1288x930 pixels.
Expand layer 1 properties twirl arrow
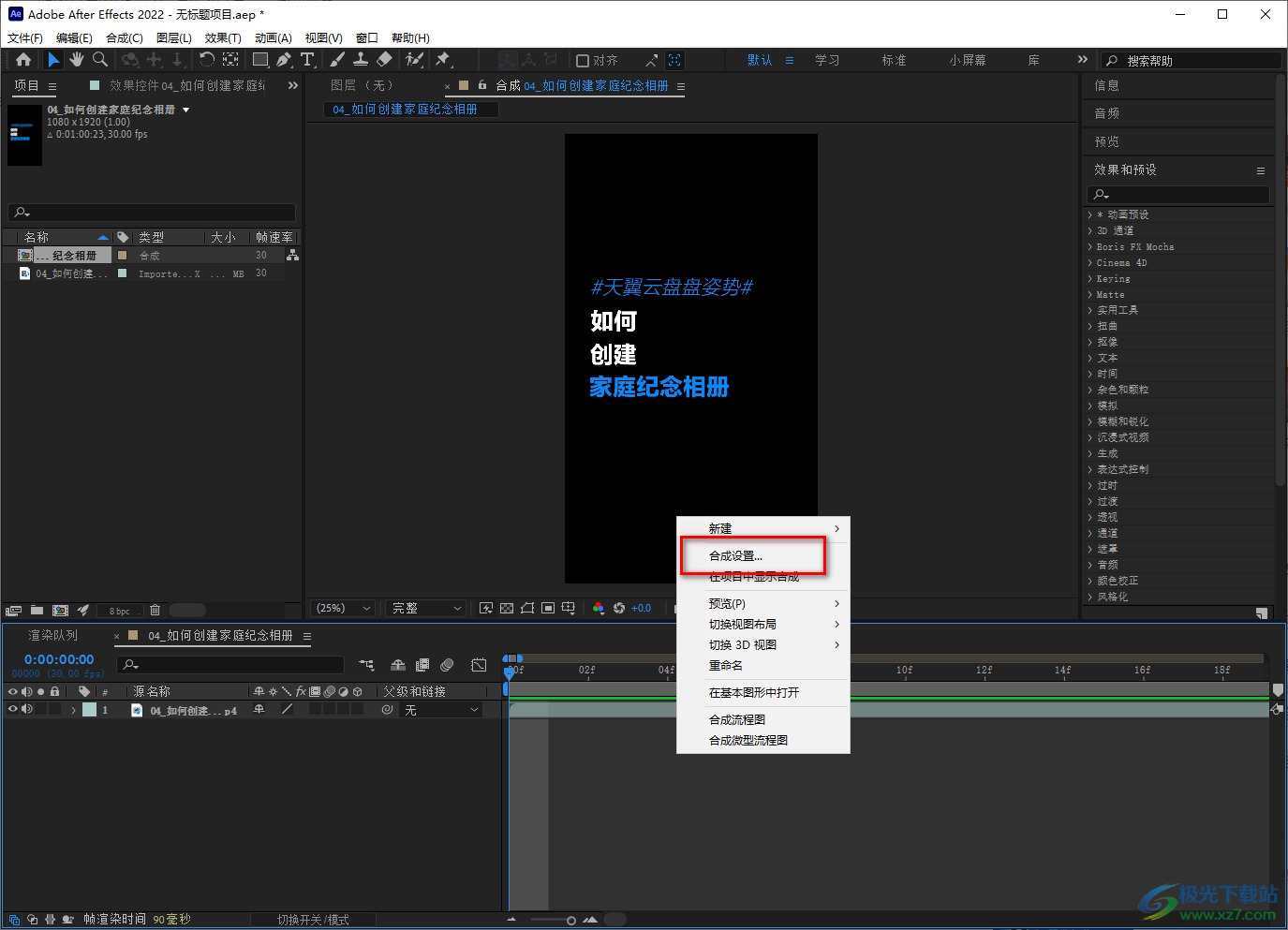click(73, 711)
